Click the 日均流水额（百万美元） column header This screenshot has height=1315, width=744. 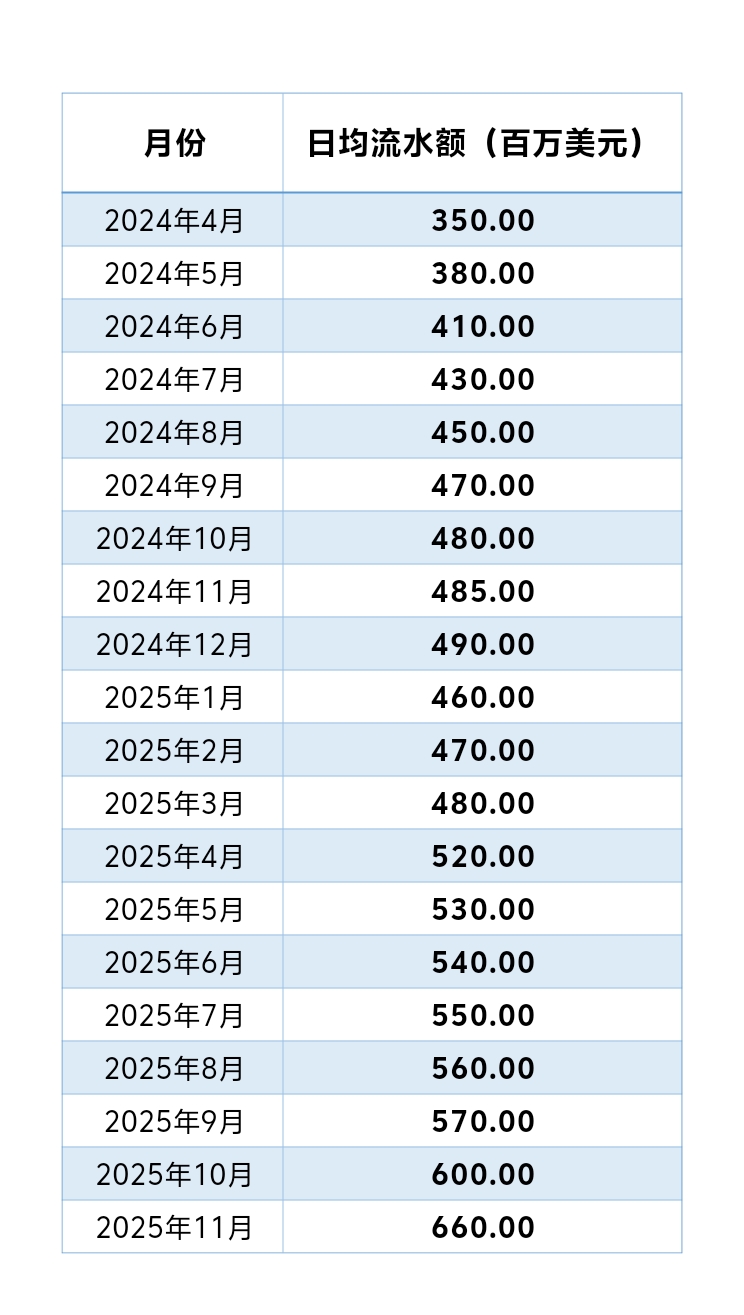[x=482, y=143]
